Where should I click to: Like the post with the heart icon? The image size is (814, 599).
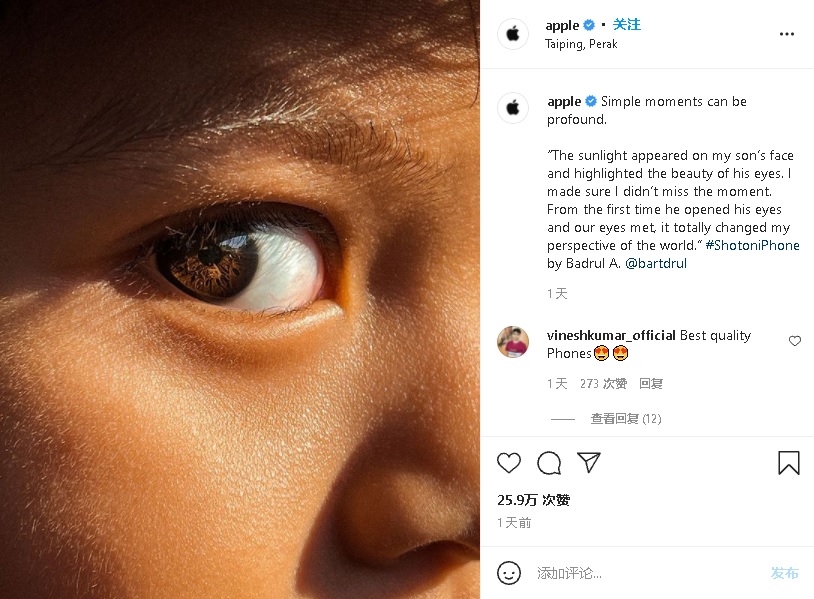[509, 463]
